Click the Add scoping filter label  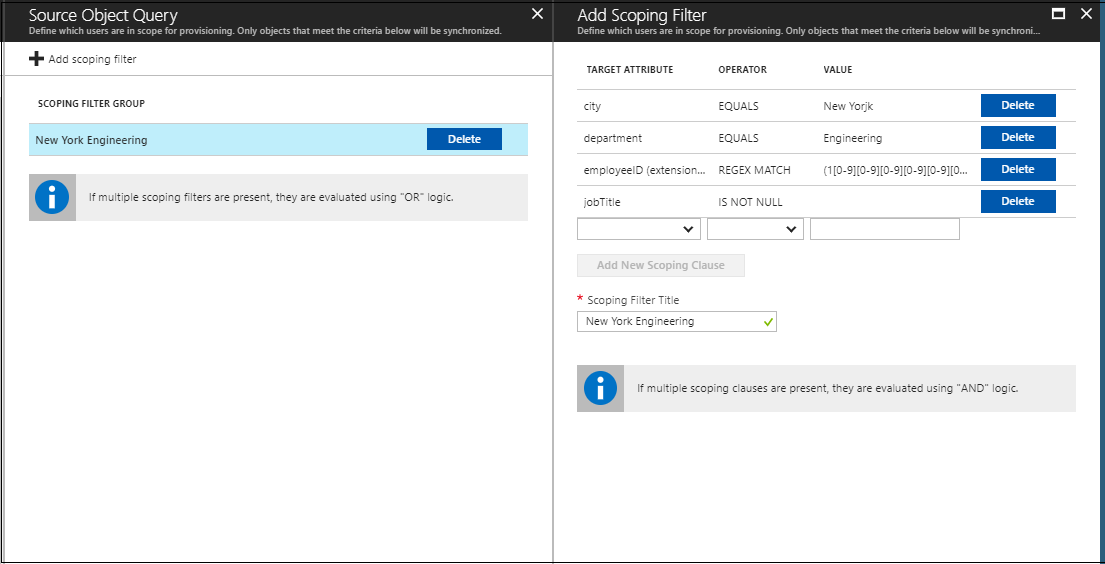(x=92, y=59)
